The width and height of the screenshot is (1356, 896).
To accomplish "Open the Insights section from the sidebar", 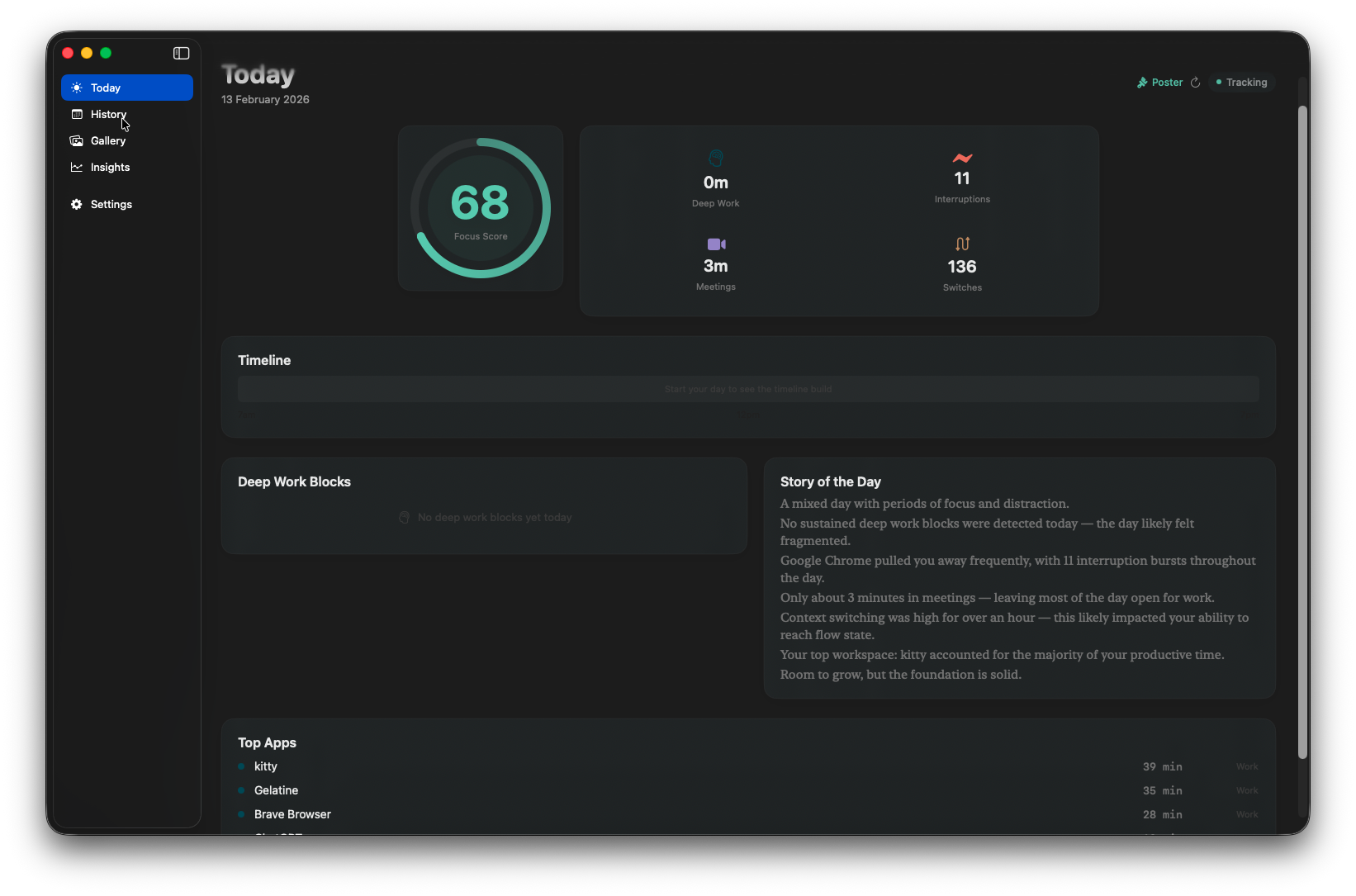I will 109,167.
